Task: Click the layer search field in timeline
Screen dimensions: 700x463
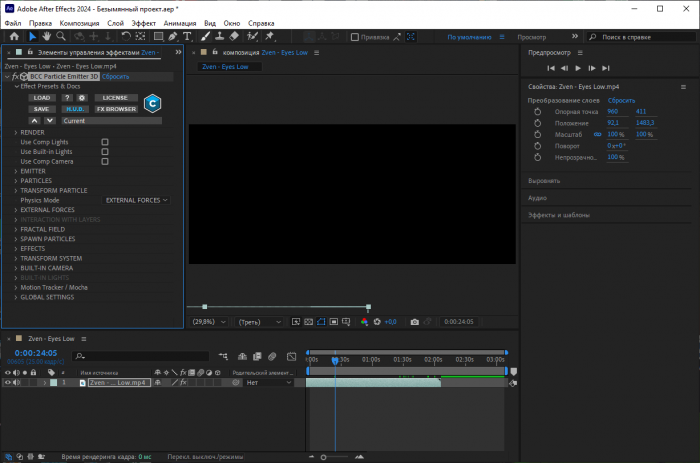Action: coord(140,356)
